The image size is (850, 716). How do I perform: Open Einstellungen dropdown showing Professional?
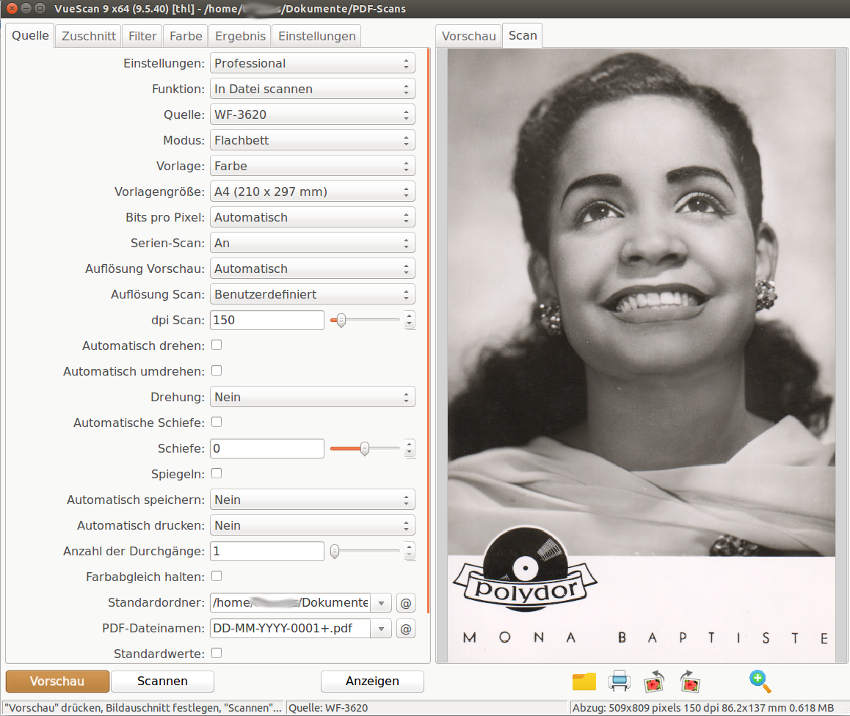pyautogui.click(x=312, y=63)
